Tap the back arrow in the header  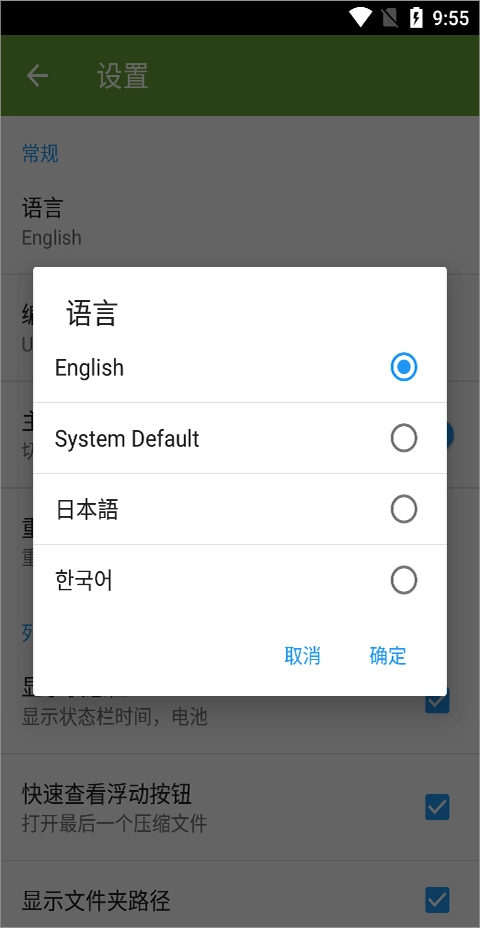point(37,76)
